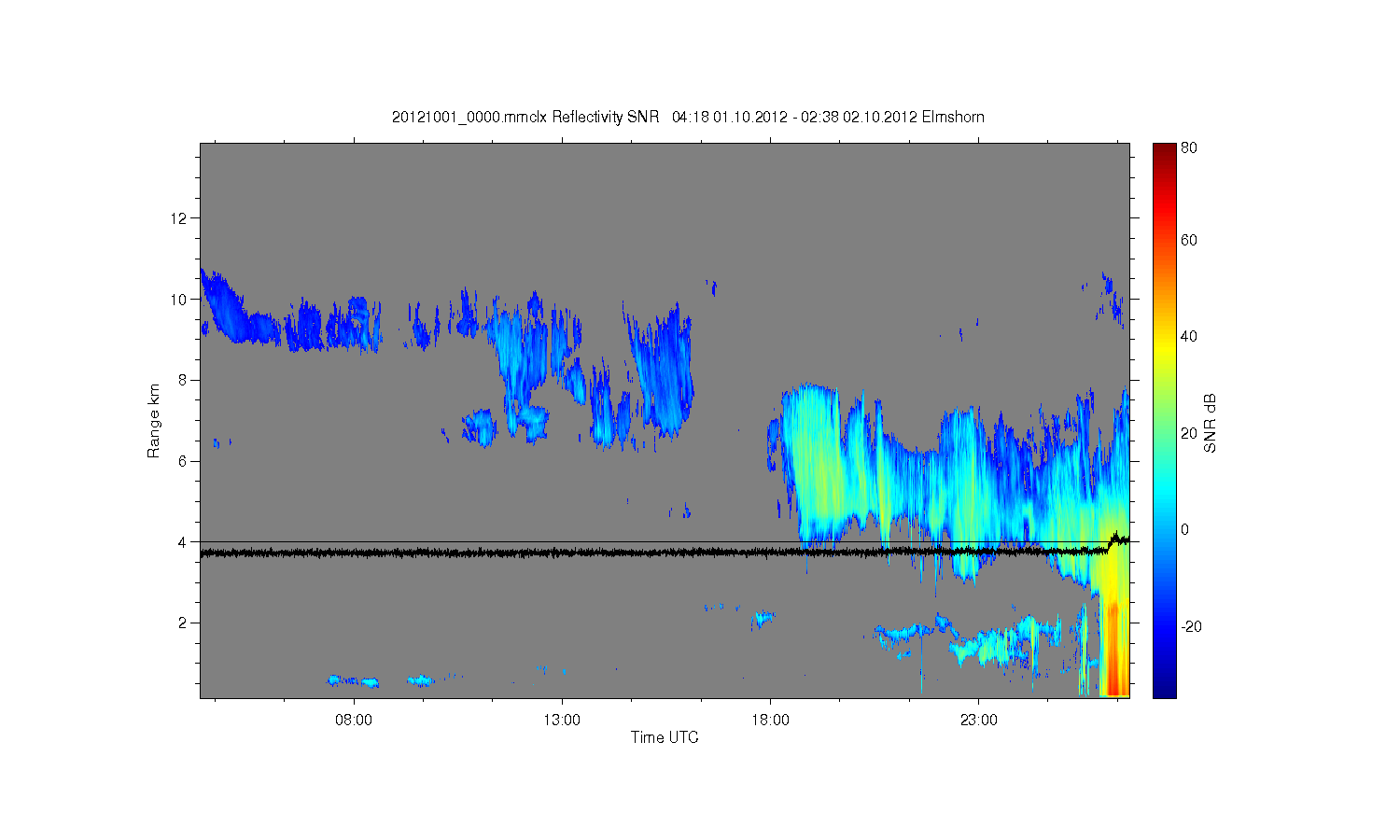Click the 18:00 time tick label

(x=770, y=720)
